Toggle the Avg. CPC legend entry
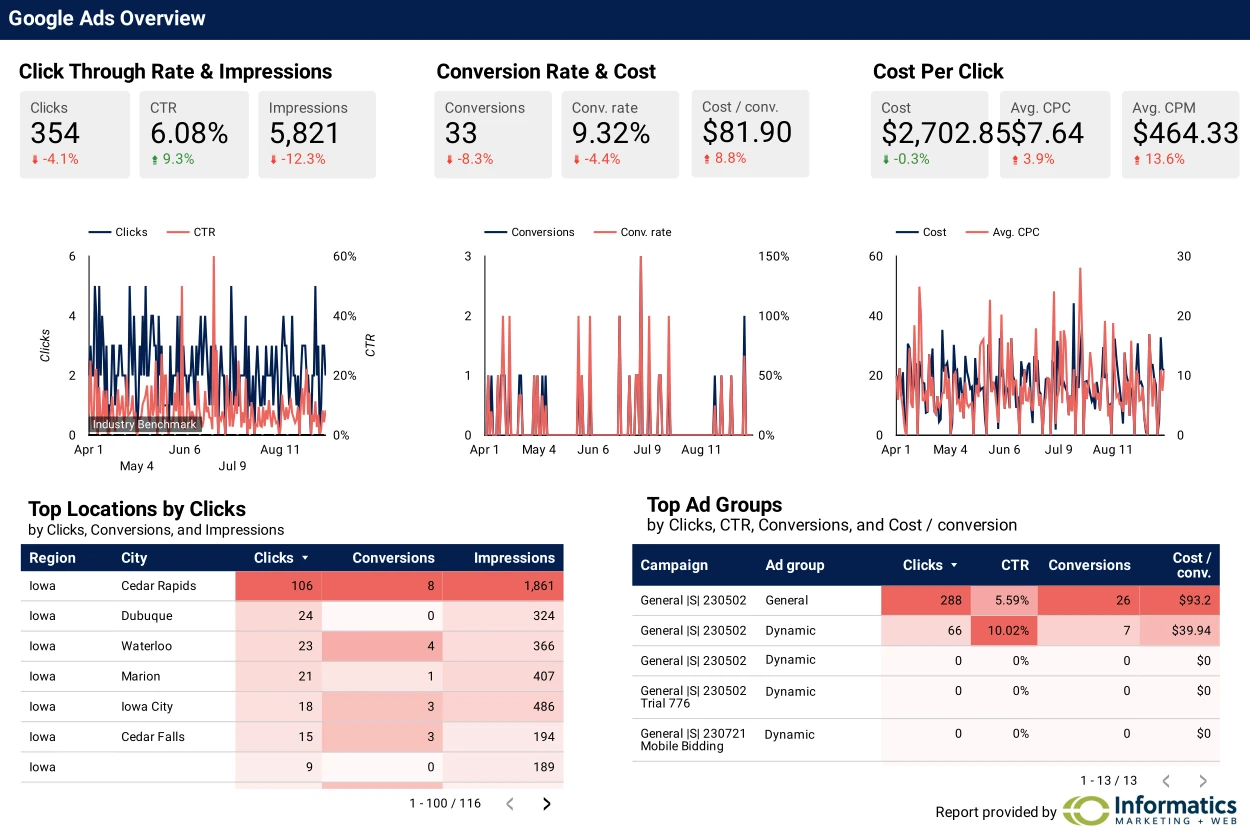This screenshot has width=1250, height=829. pyautogui.click(x=1002, y=232)
